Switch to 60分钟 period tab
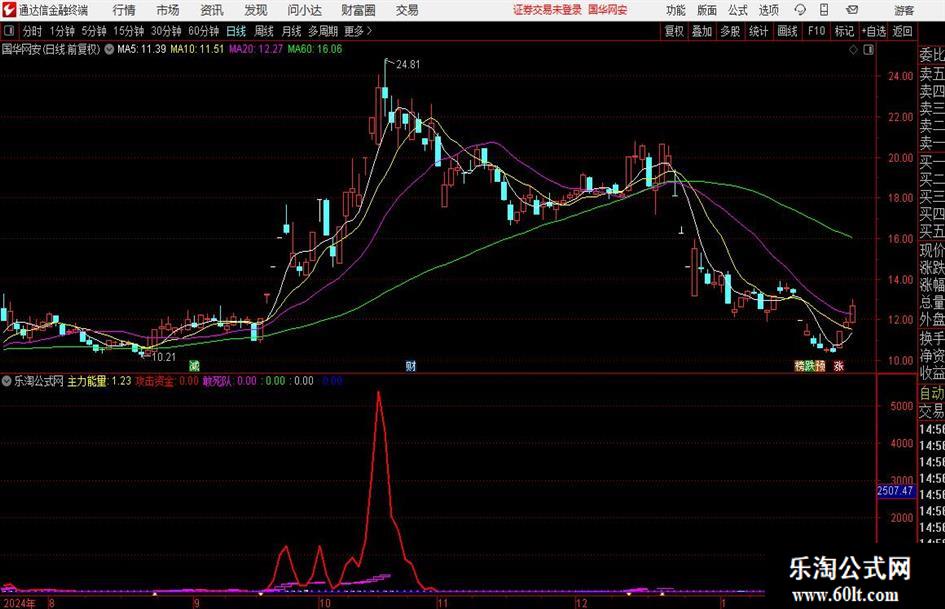945x609 pixels. (204, 31)
